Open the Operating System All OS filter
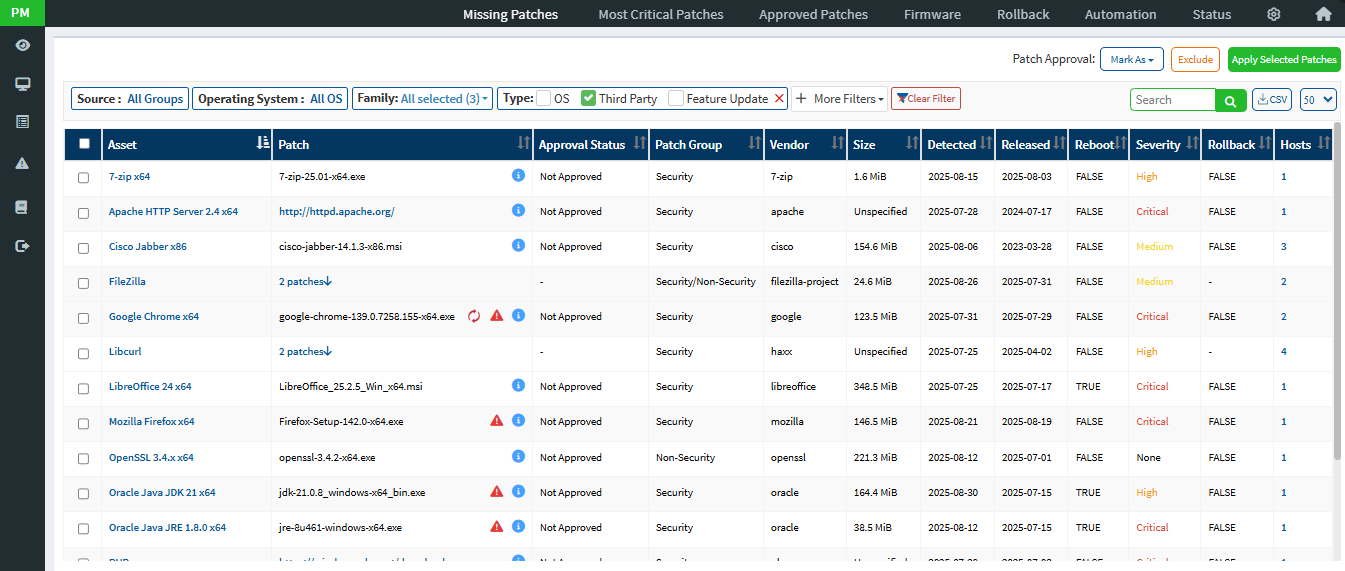The image size is (1345, 571). tap(270, 98)
